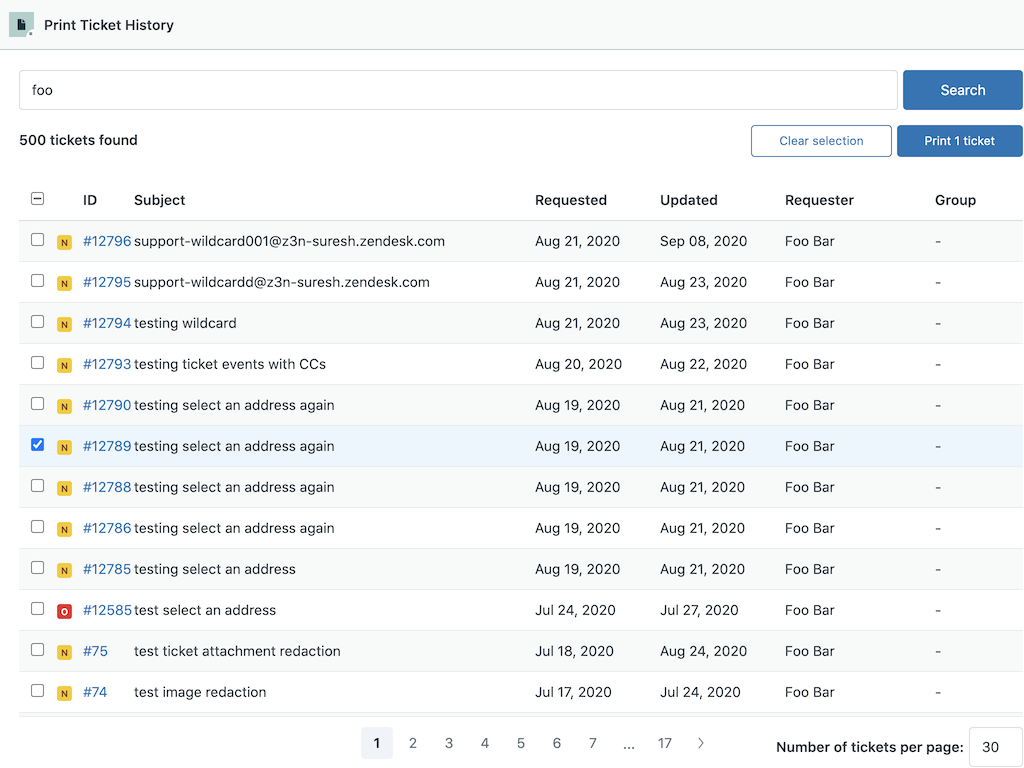Image resolution: width=1024 pixels, height=768 pixels.
Task: Click the status badge next to ticket #74
Action: pyautogui.click(x=64, y=693)
